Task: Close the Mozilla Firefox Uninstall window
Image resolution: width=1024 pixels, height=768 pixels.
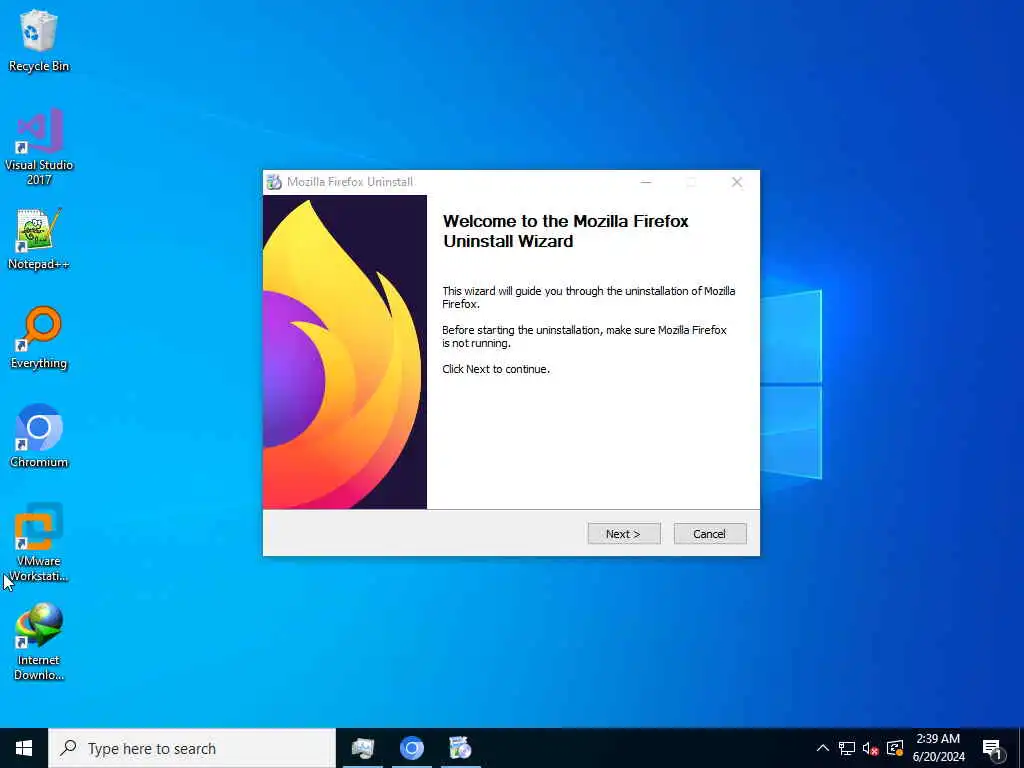Action: [737, 182]
